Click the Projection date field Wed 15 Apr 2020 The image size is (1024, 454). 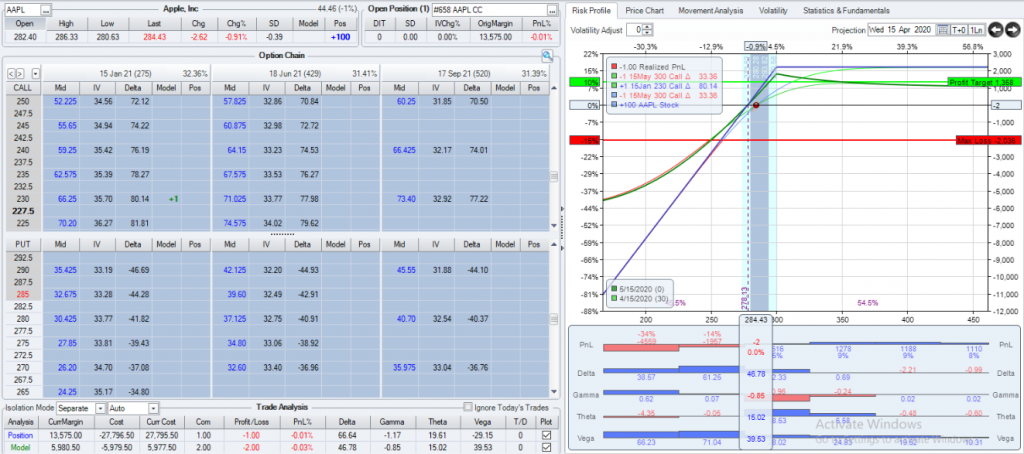pyautogui.click(x=902, y=29)
